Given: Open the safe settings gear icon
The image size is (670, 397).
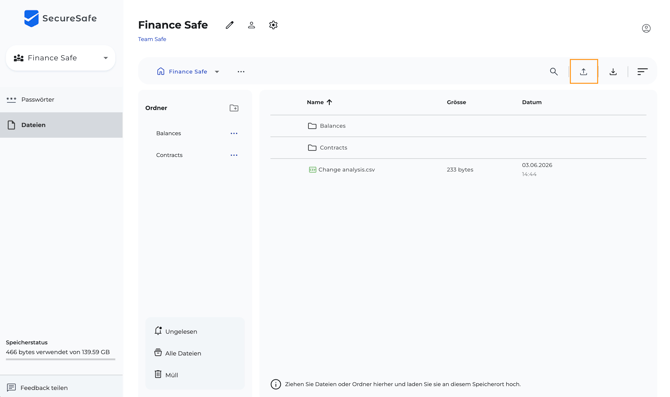Looking at the screenshot, I should click(273, 25).
